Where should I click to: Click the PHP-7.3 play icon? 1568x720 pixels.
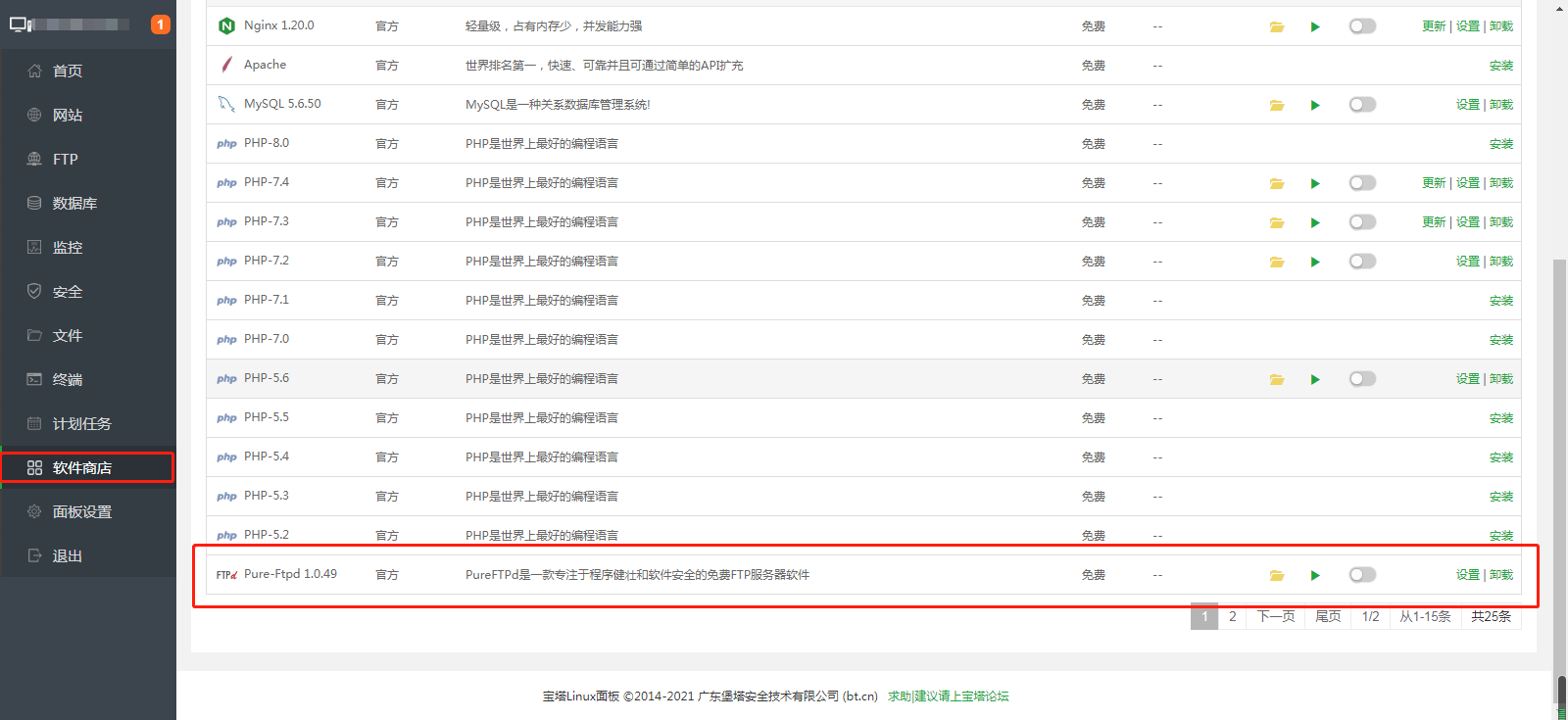[x=1315, y=222]
